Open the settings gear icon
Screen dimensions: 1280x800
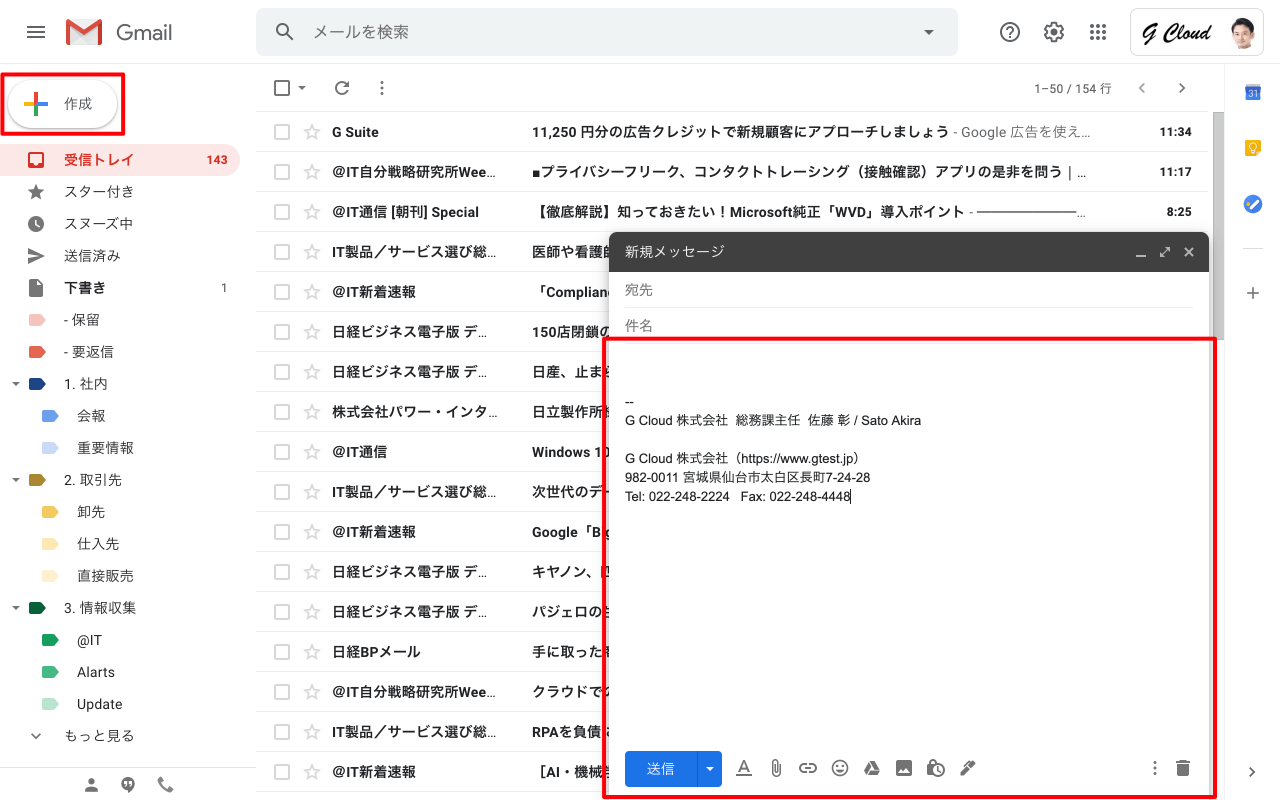point(1054,32)
